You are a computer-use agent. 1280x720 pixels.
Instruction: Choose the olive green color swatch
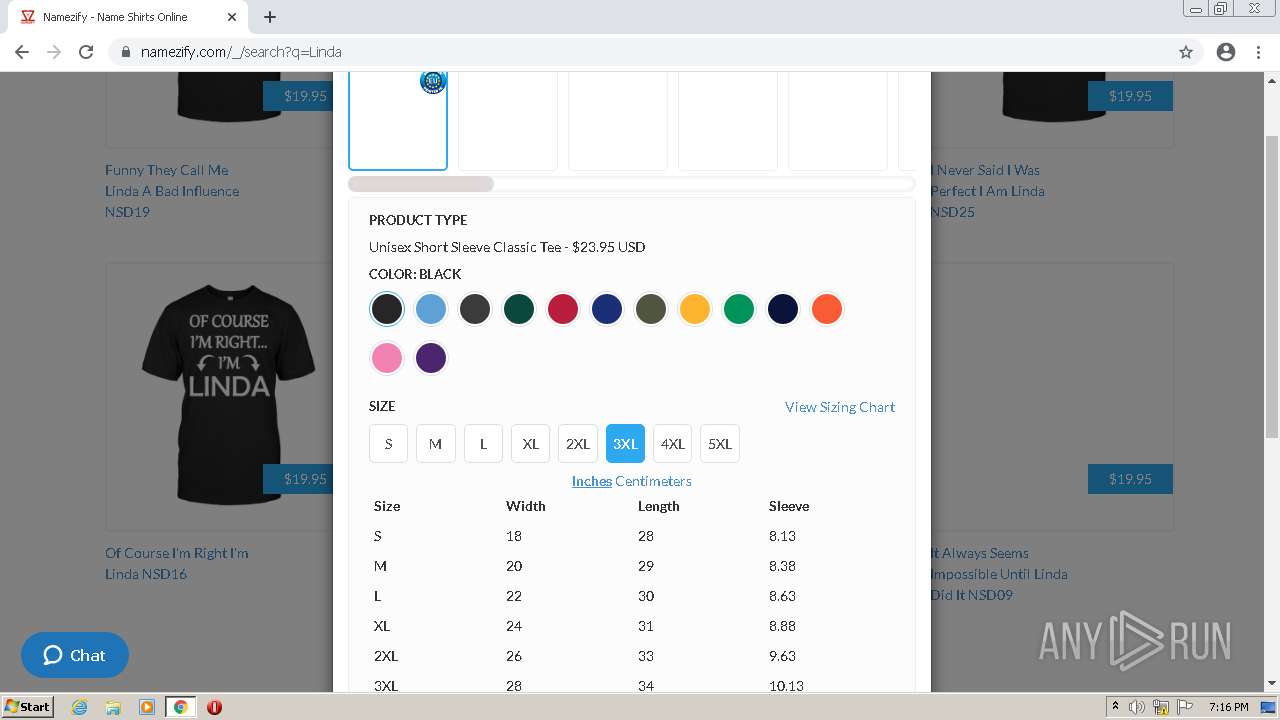click(651, 309)
